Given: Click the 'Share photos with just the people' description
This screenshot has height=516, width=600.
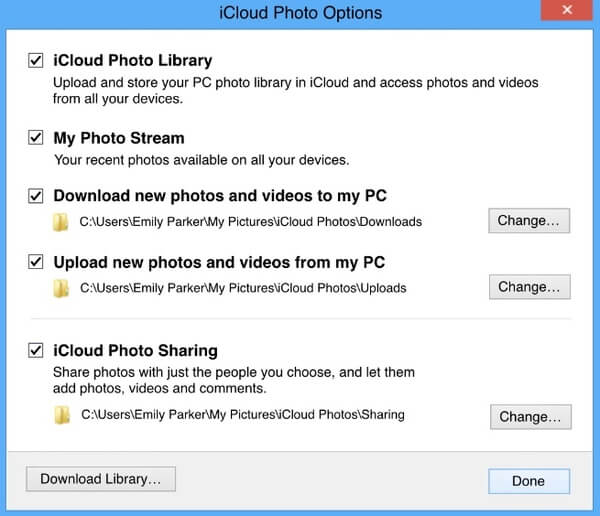Looking at the screenshot, I should [x=234, y=372].
